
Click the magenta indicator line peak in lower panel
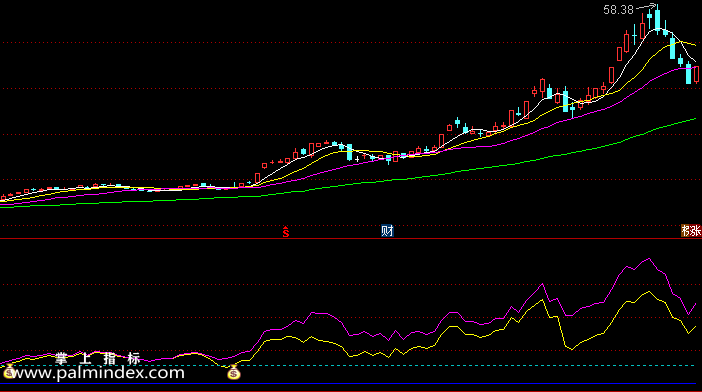coord(649,259)
